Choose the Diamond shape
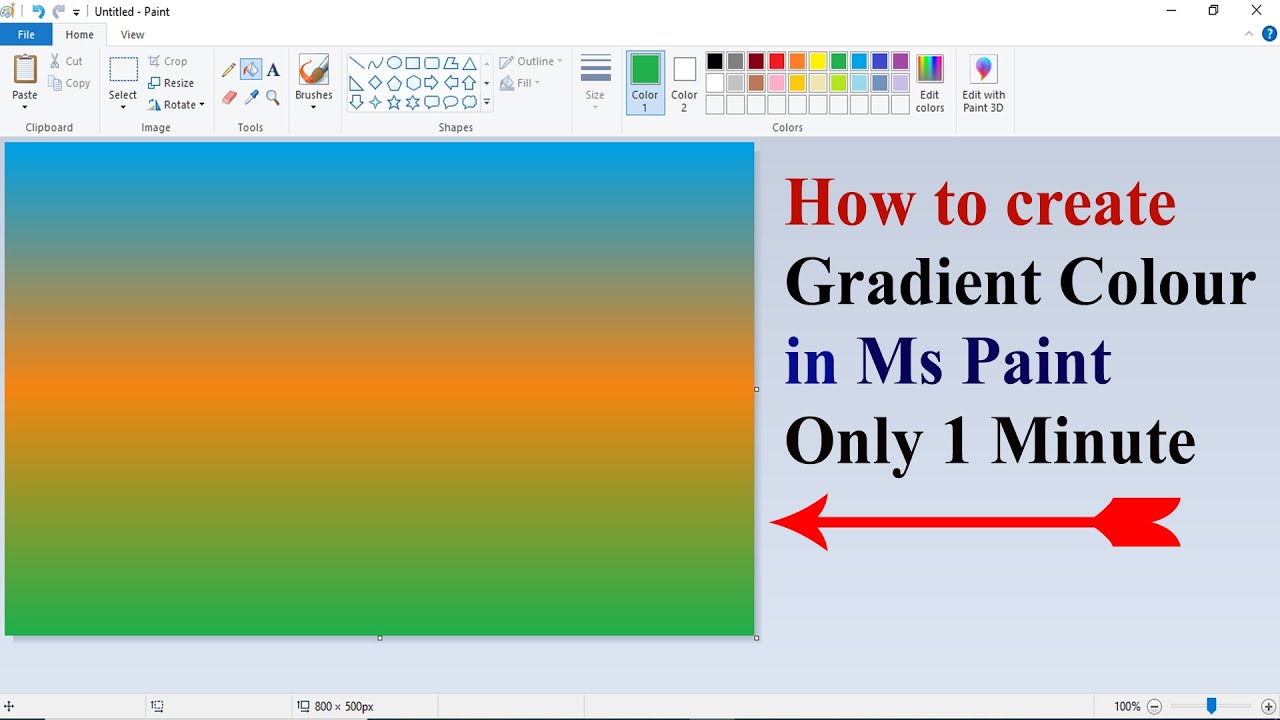This screenshot has width=1280, height=720. click(x=375, y=83)
